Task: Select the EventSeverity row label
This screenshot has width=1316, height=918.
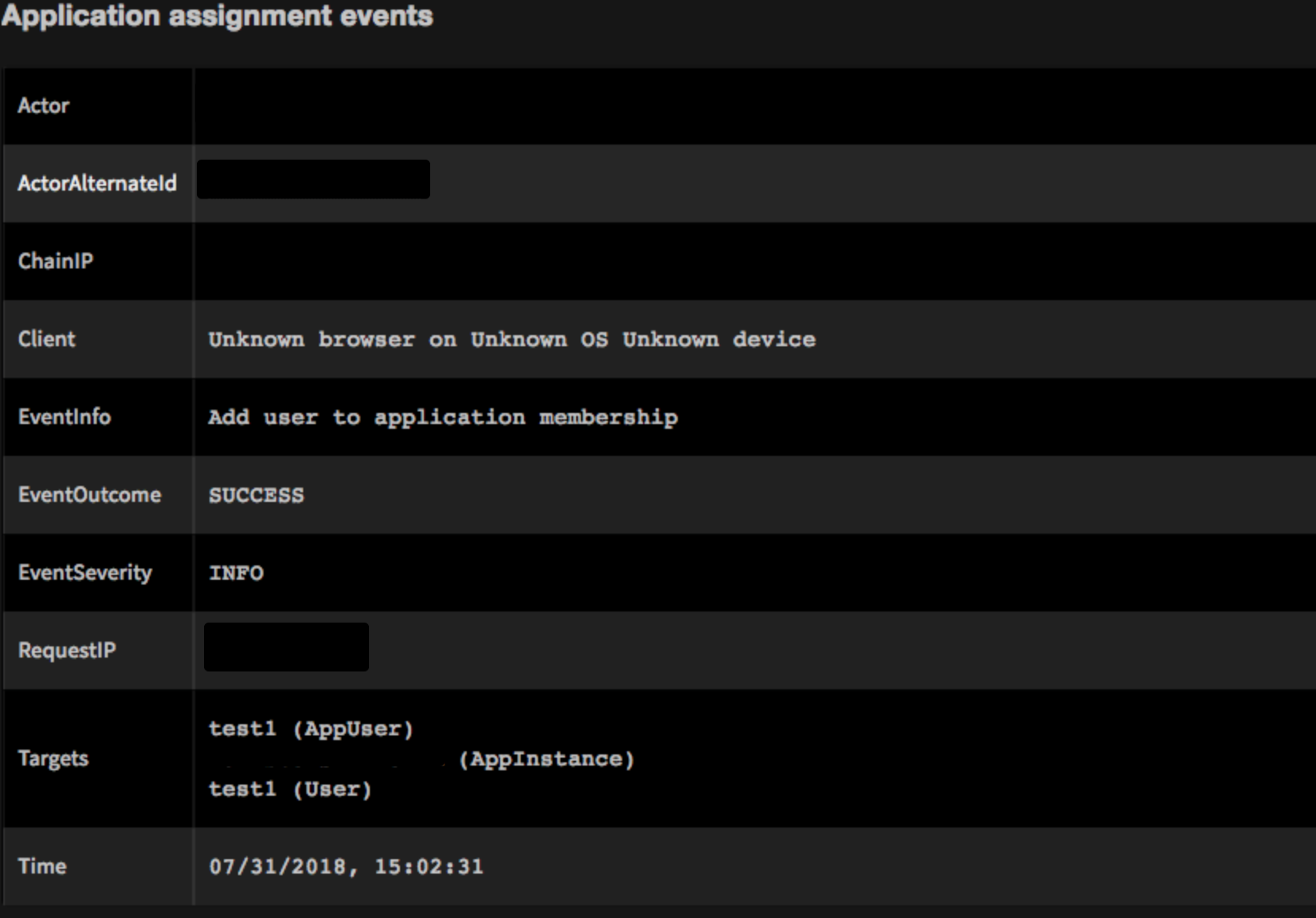Action: click(85, 573)
